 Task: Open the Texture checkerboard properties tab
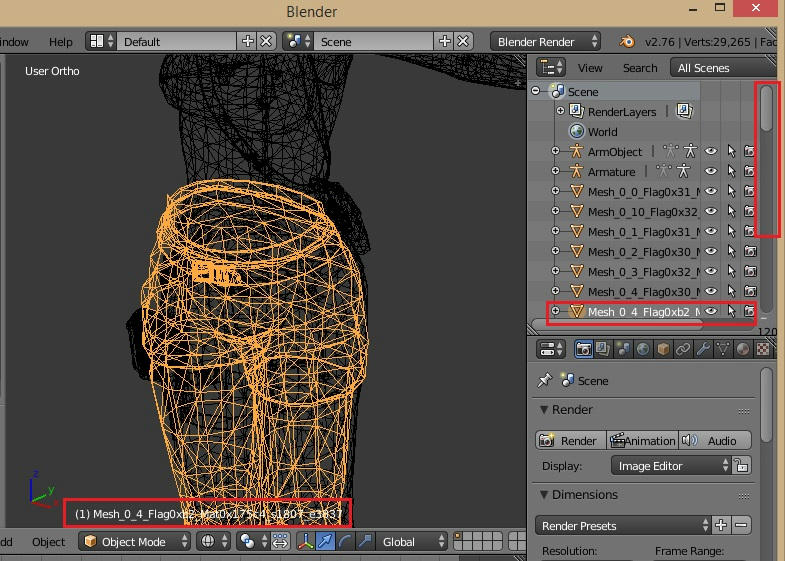[x=762, y=349]
